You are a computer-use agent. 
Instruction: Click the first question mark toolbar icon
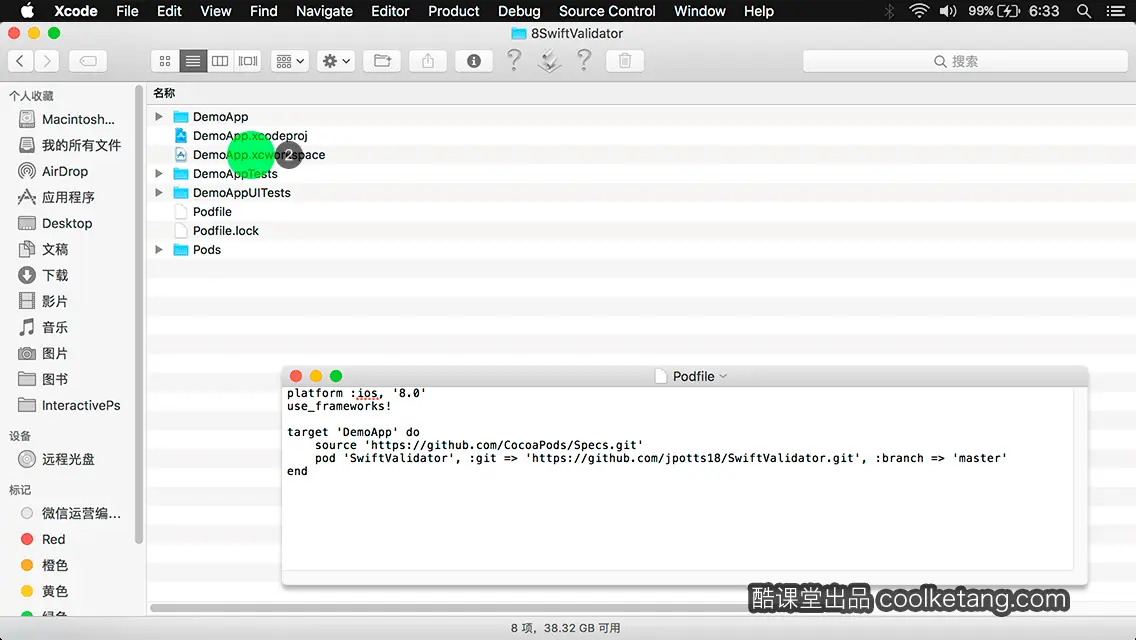pos(514,60)
